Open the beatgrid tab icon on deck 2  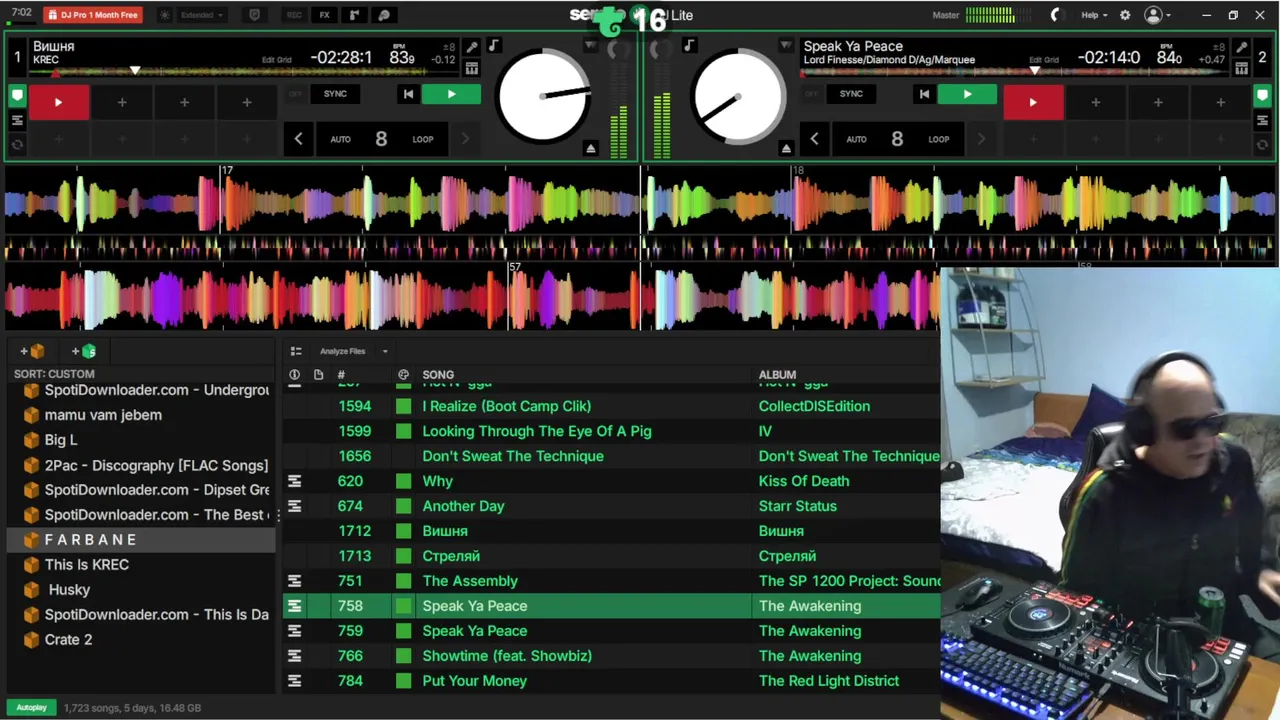[x=1241, y=68]
